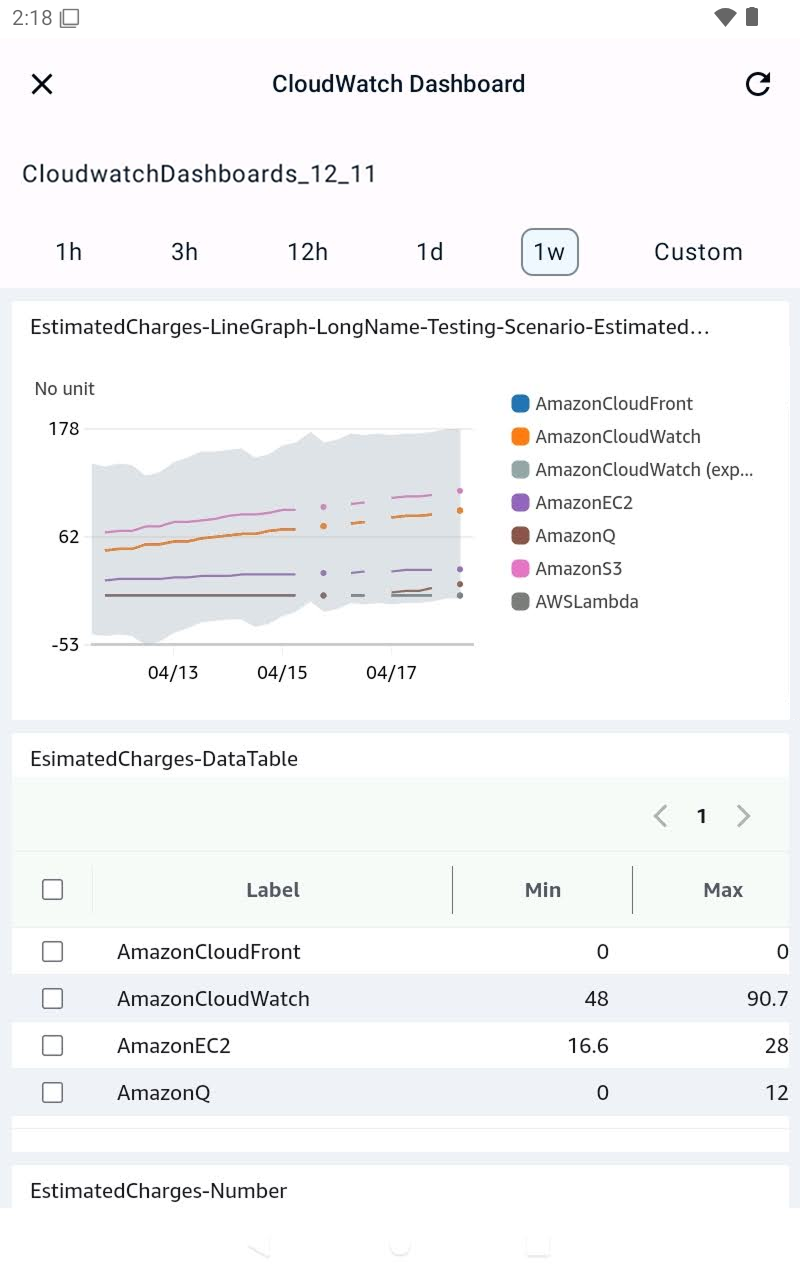
Task: Tap the AWSLambda gray legend swatch
Action: tap(520, 602)
